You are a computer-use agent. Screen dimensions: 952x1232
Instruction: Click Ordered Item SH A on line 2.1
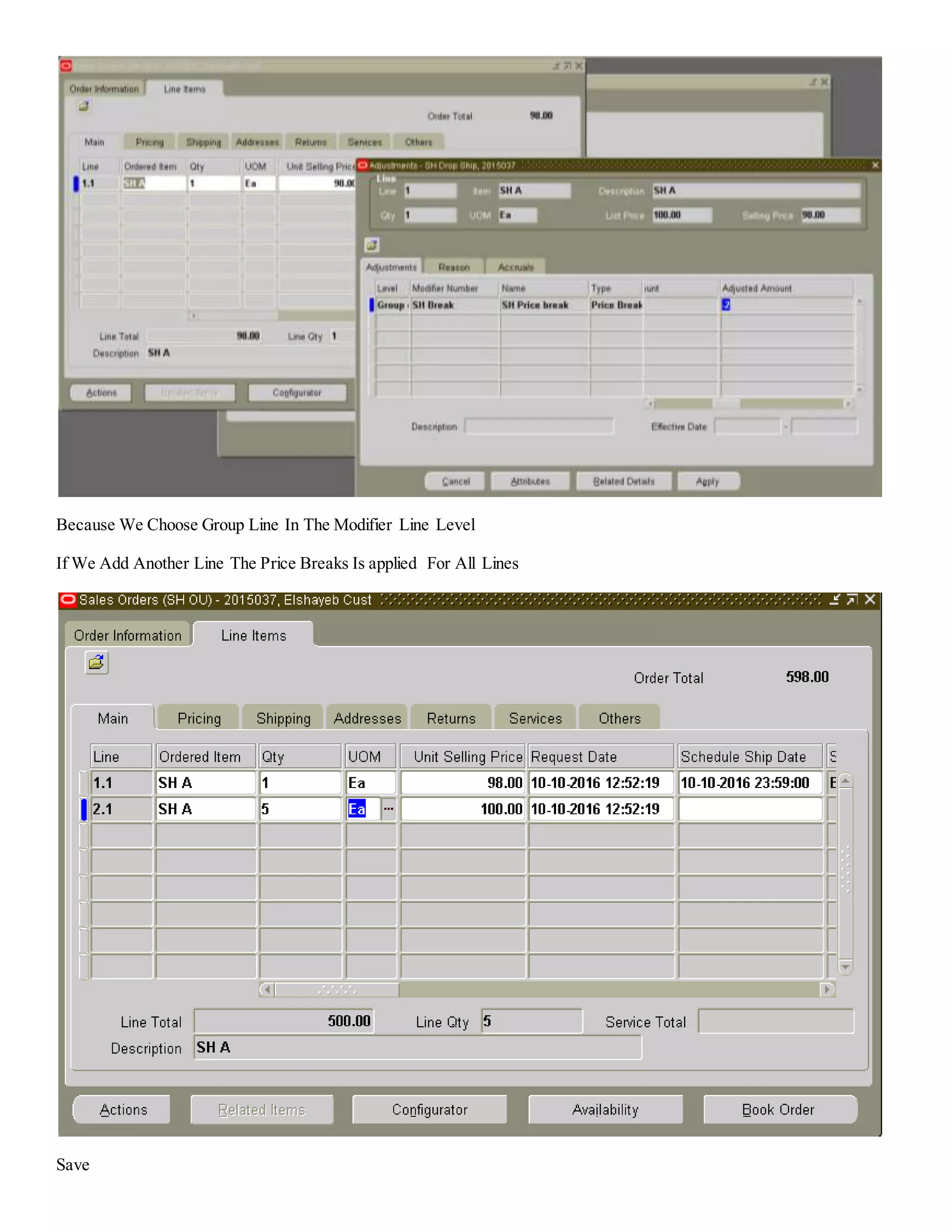tap(206, 809)
